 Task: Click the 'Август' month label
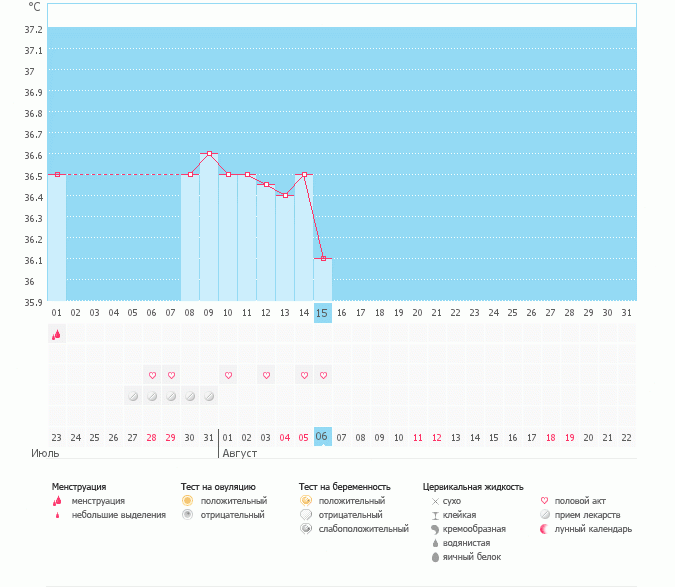[x=239, y=453]
